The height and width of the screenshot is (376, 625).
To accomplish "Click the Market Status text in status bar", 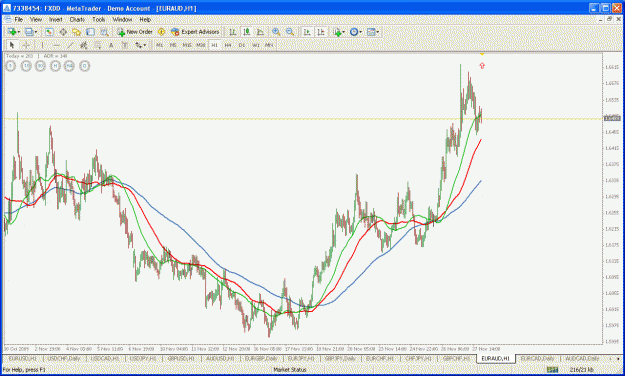I will click(x=289, y=370).
